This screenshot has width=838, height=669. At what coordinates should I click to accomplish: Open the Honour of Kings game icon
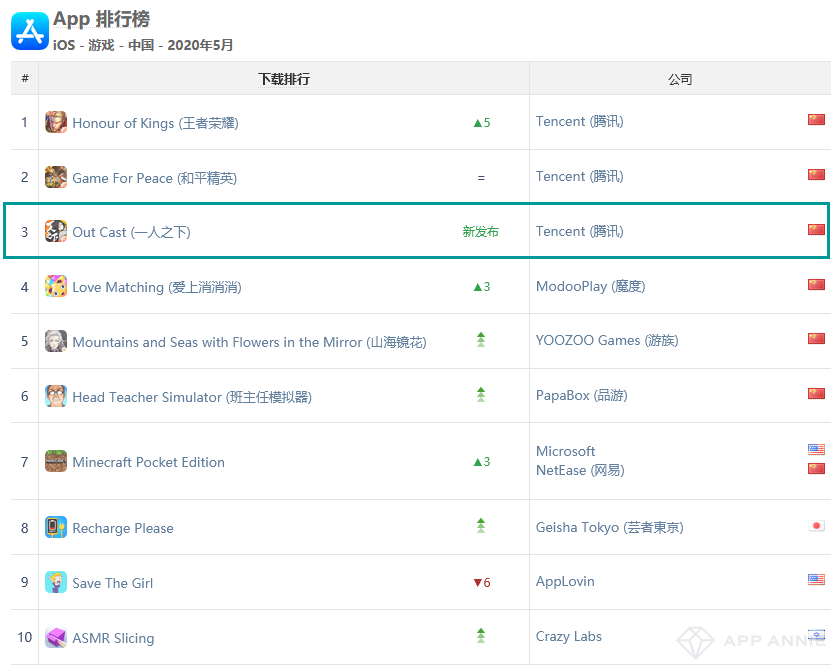56,122
